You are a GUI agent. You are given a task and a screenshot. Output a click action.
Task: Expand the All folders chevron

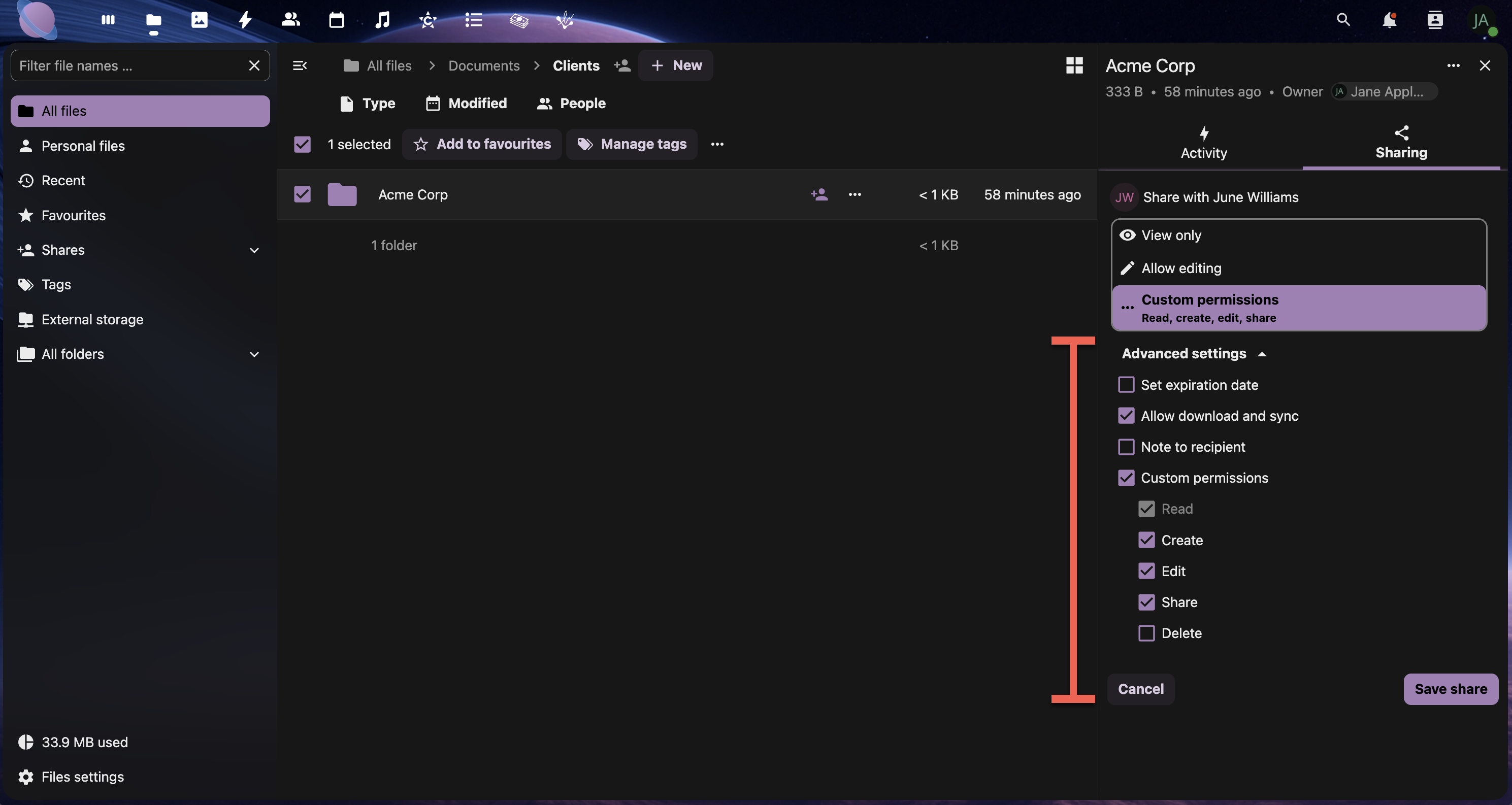click(x=254, y=354)
